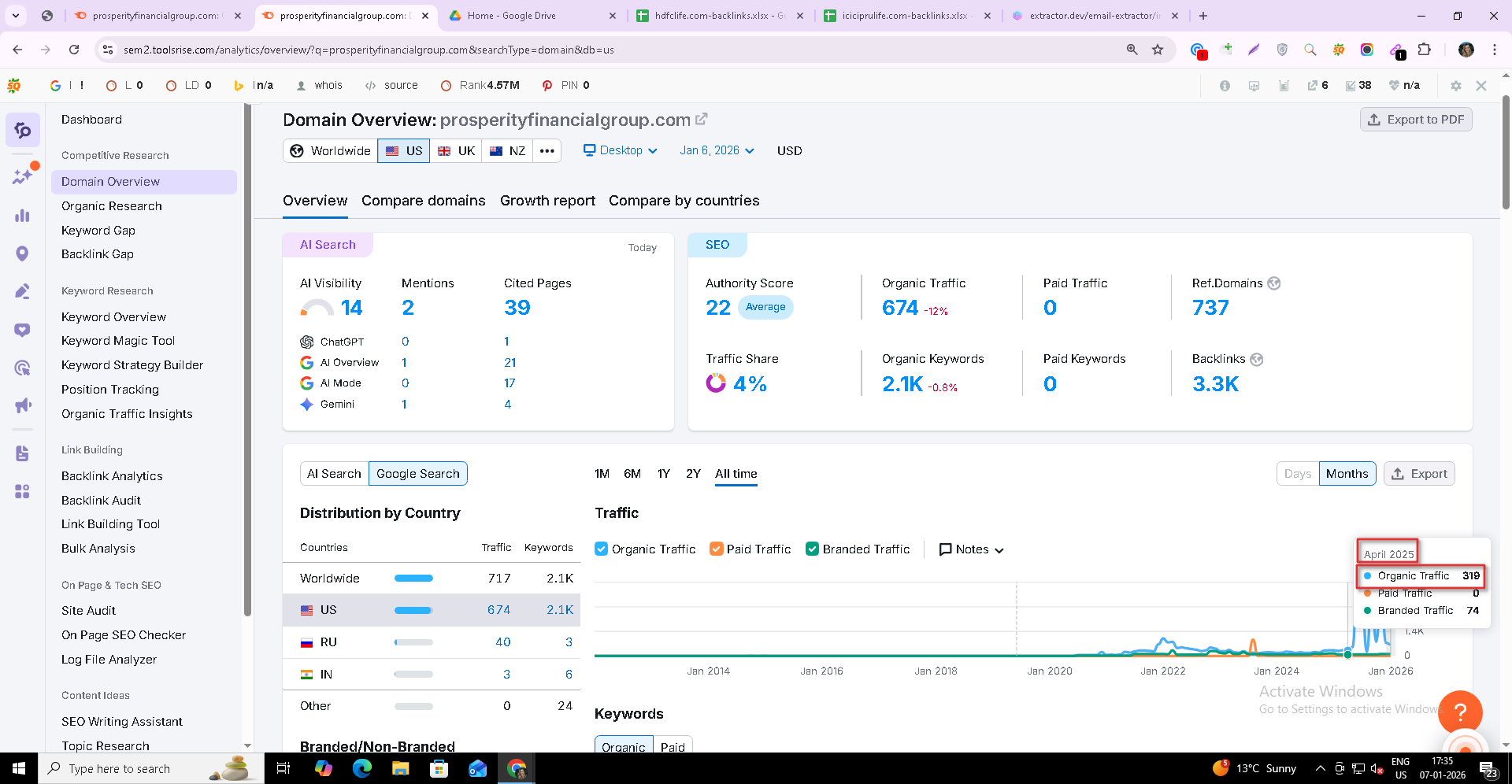This screenshot has width=1512, height=784.
Task: Select the 1Y time range option
Action: [663, 474]
